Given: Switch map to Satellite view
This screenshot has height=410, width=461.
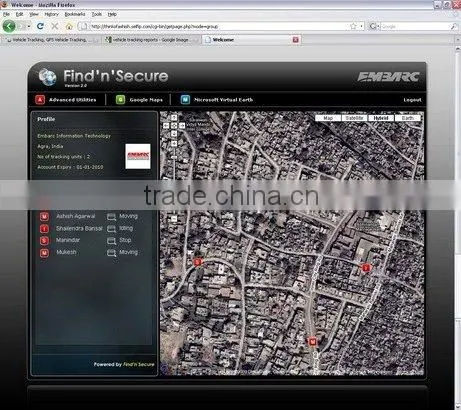Looking at the screenshot, I should (x=354, y=118).
